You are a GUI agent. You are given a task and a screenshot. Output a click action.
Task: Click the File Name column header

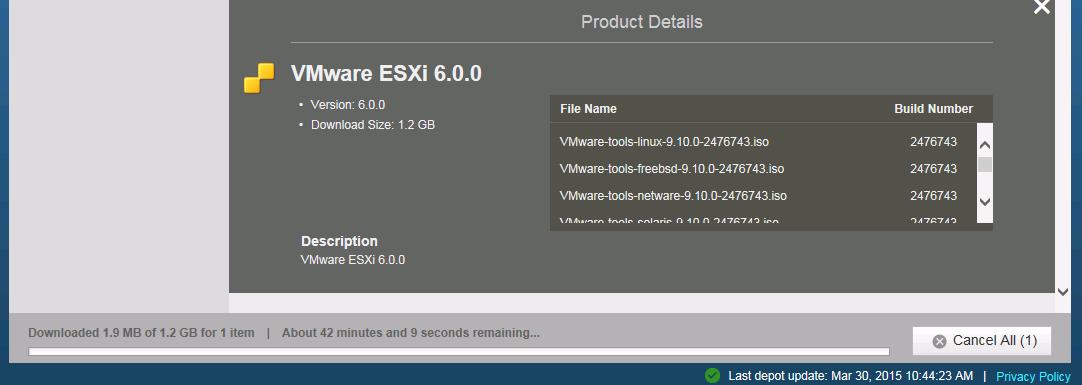click(588, 109)
